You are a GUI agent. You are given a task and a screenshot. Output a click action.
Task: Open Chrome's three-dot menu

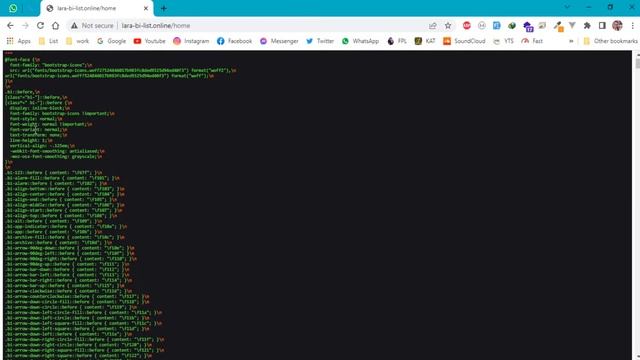(632, 25)
